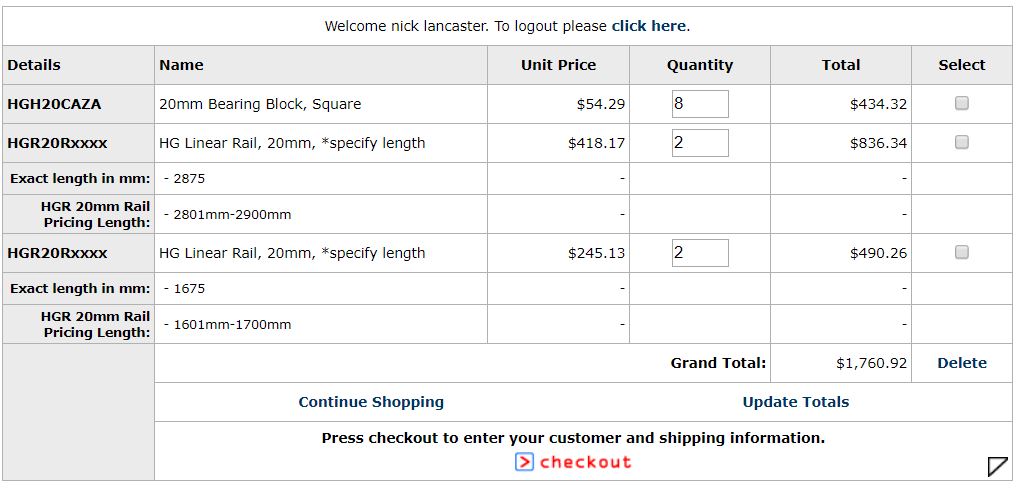
Task: Focus the quantity box for the $418.17 rail
Action: tap(700, 142)
